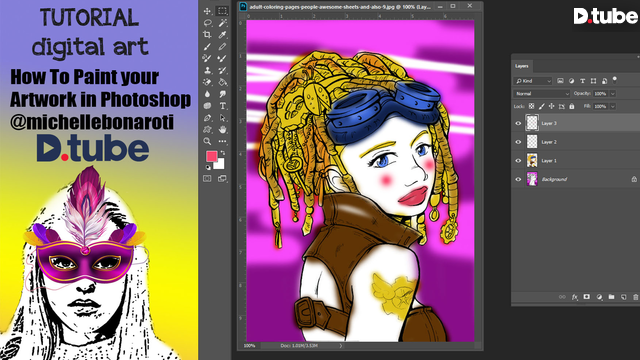The width and height of the screenshot is (640, 360).
Task: Click the link layers icon
Action: click(x=562, y=297)
